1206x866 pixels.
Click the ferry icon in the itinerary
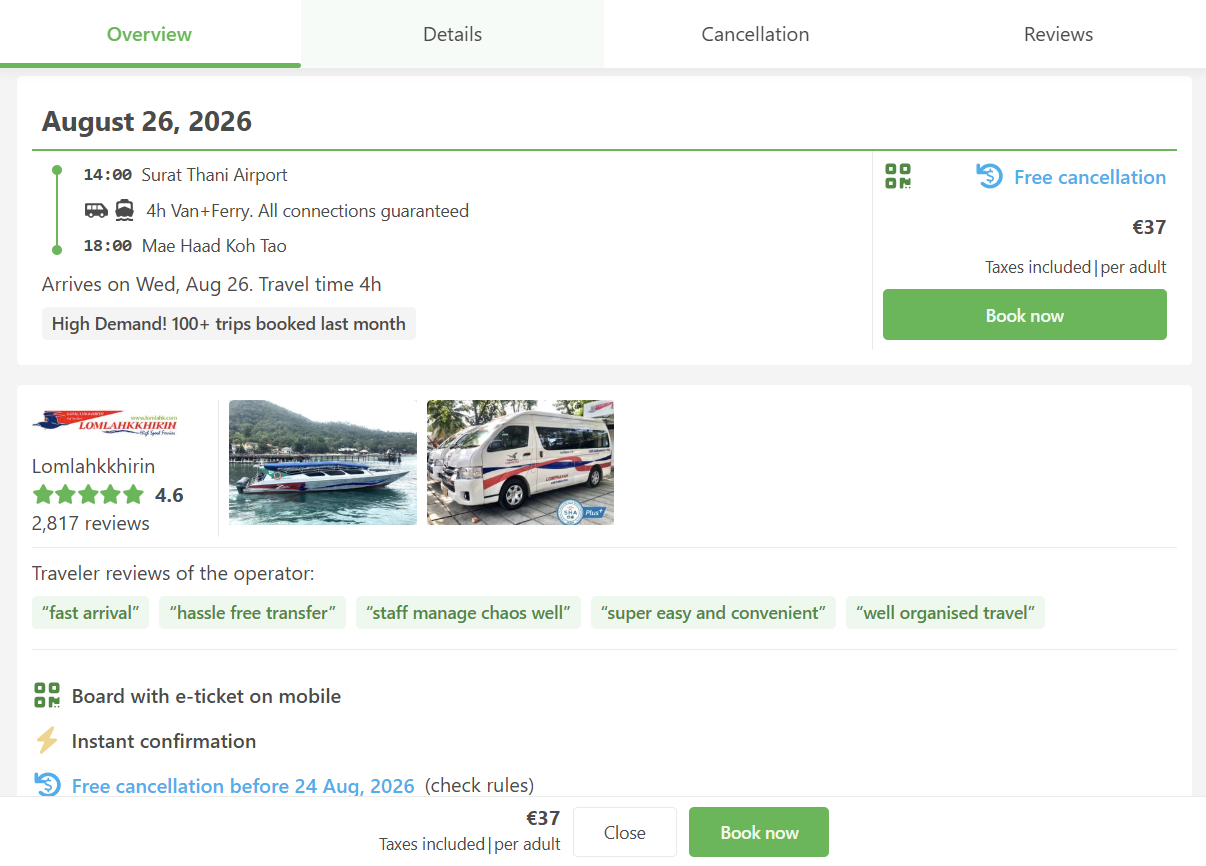pyautogui.click(x=125, y=210)
